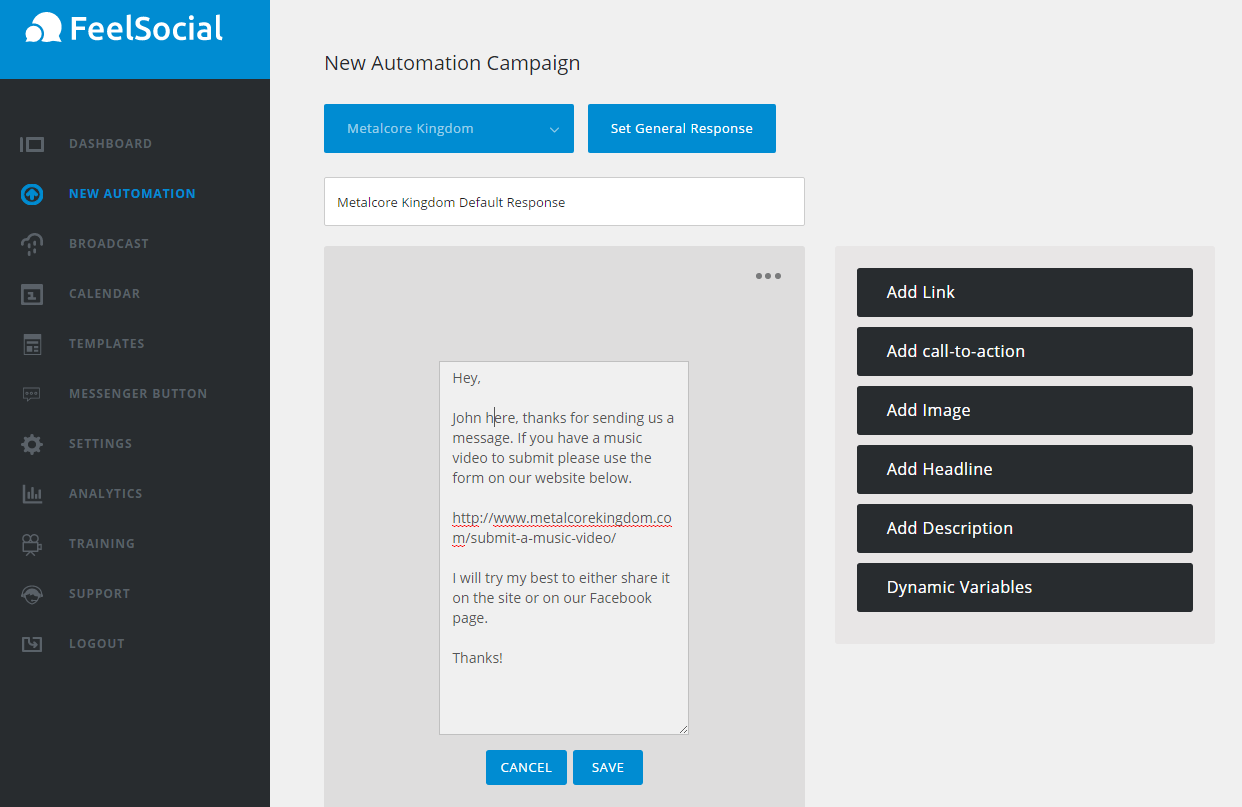This screenshot has width=1242, height=807.
Task: Click the Calendar icon
Action: 32,294
